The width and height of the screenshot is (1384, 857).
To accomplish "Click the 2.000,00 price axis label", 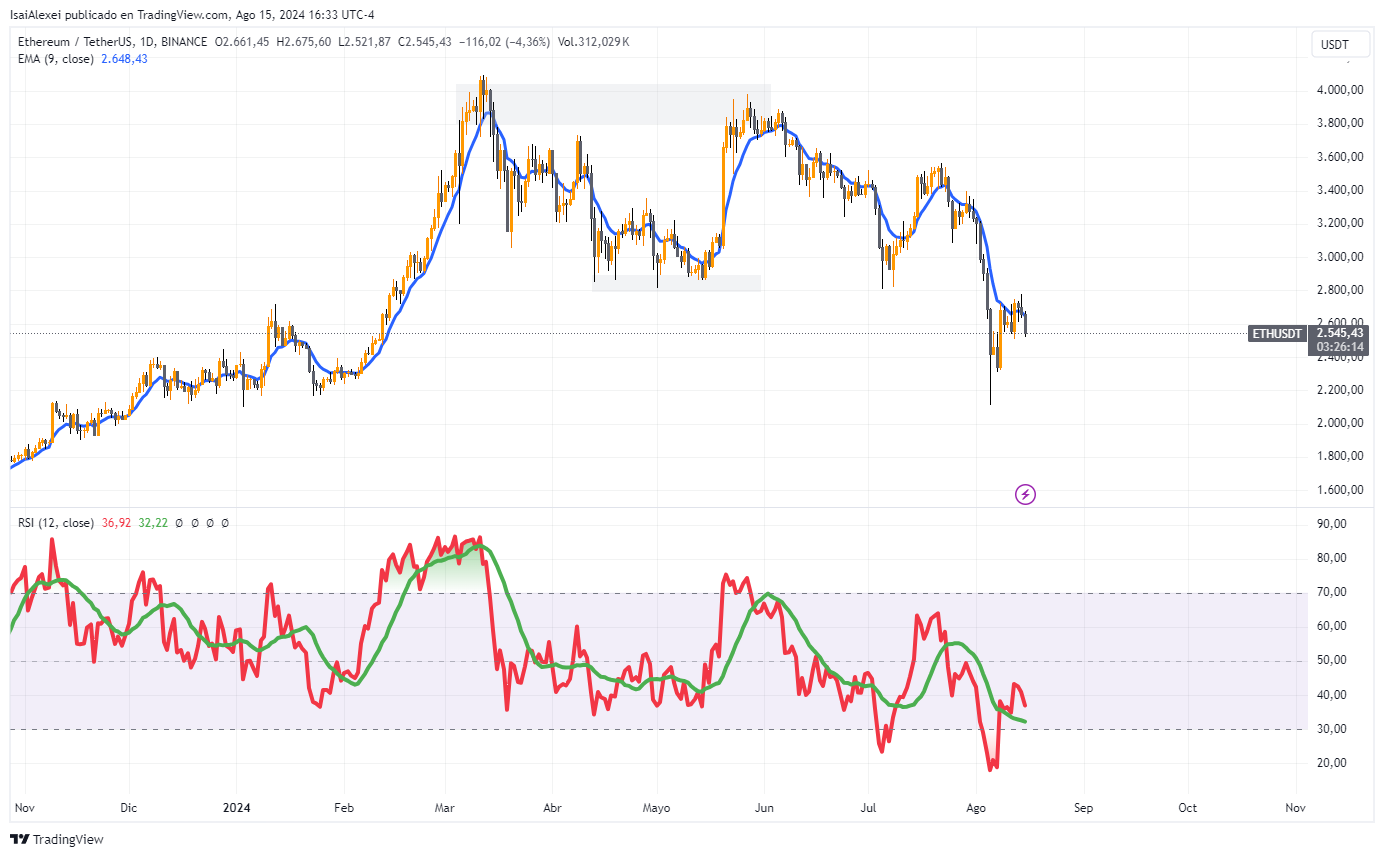I will 1340,423.
